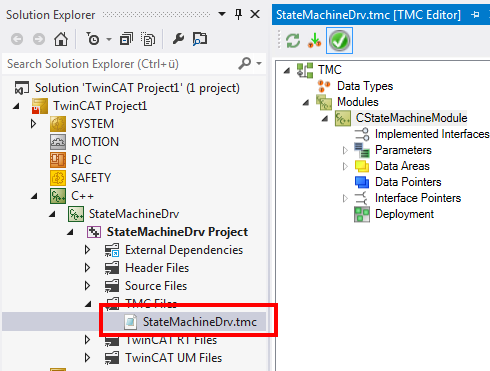
Task: Select StateMachineDrv Project in the tree
Action: (177, 232)
